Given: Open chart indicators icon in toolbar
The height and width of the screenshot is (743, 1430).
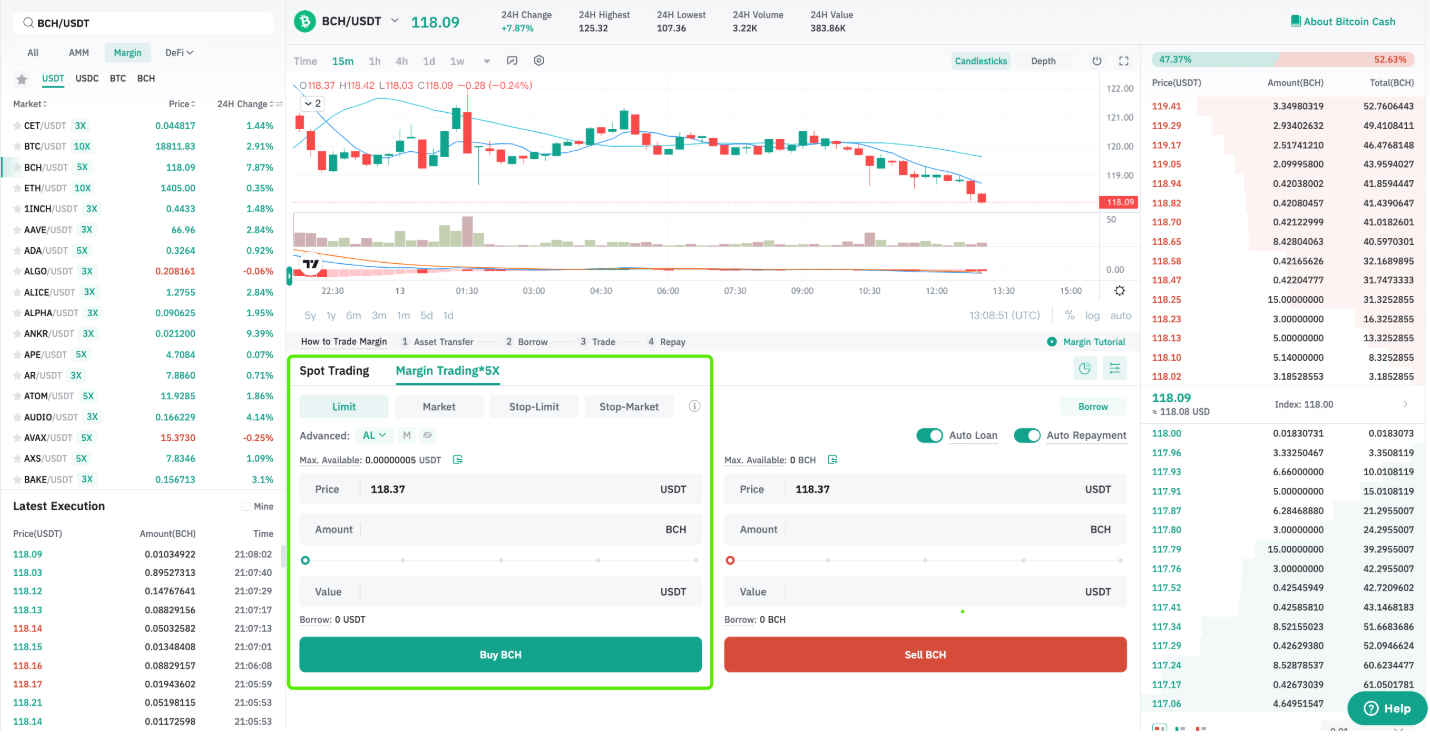Looking at the screenshot, I should coord(513,61).
